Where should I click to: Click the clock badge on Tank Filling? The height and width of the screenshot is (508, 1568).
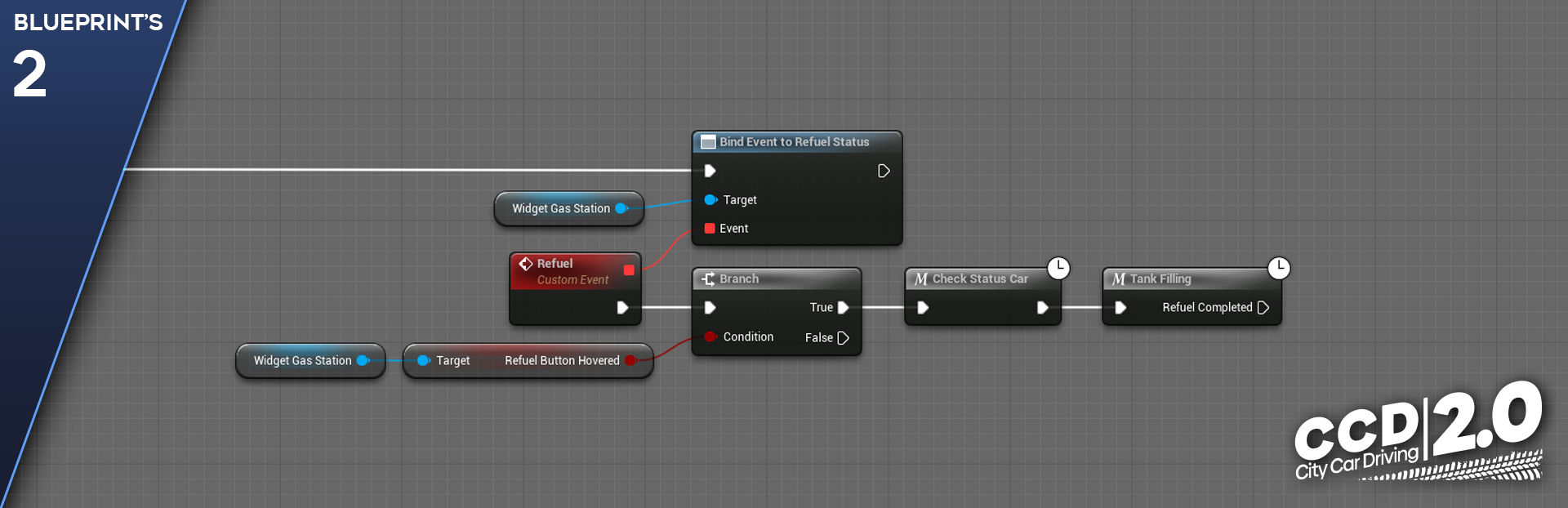coord(1279,268)
